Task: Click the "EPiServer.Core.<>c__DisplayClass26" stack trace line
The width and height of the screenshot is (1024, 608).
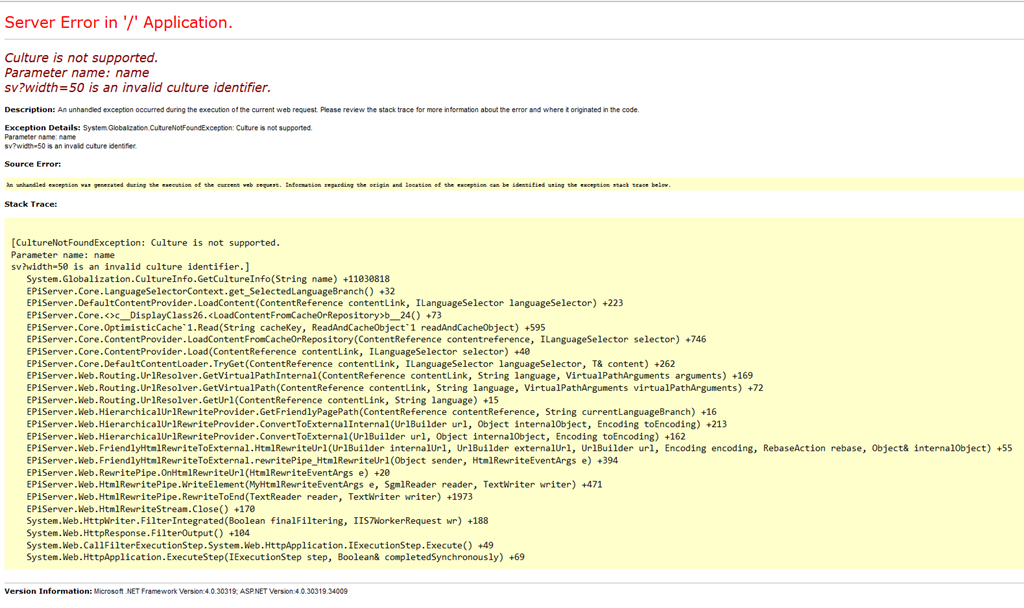Action: (234, 315)
